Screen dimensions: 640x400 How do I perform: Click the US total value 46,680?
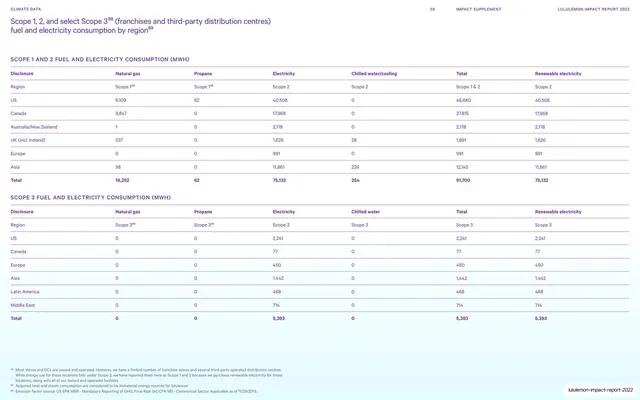[463, 100]
